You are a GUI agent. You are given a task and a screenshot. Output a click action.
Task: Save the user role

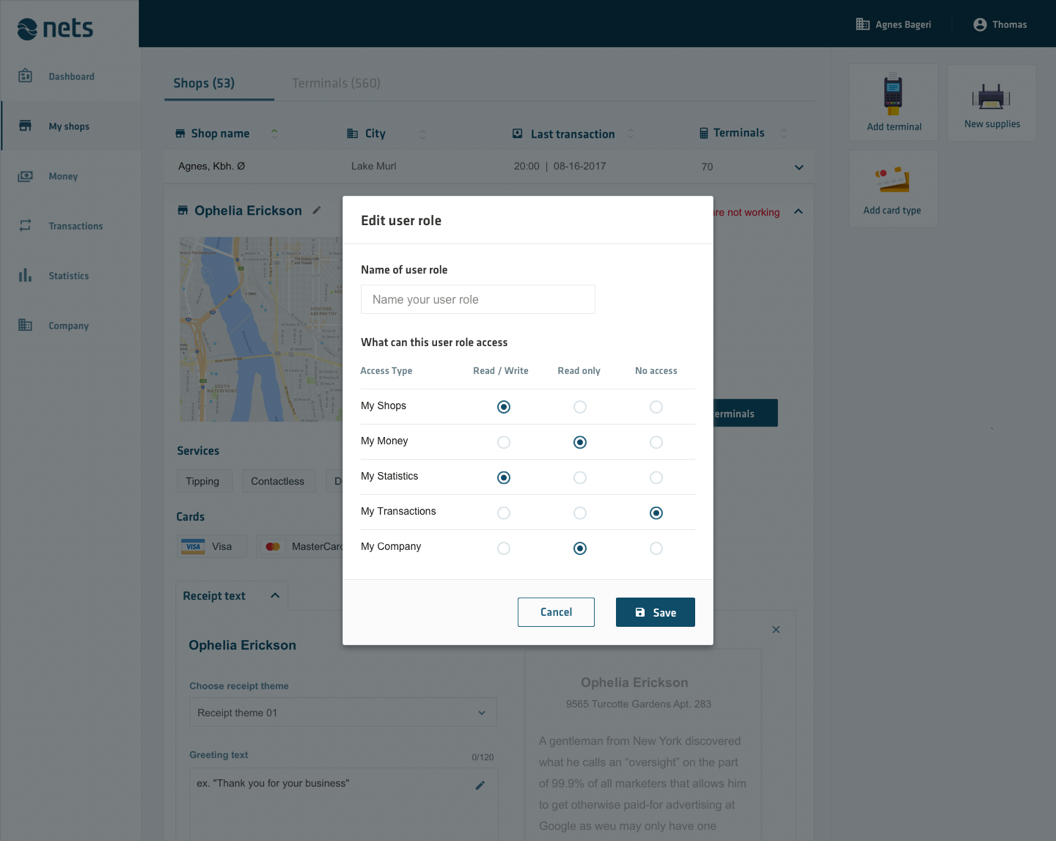pyautogui.click(x=655, y=612)
